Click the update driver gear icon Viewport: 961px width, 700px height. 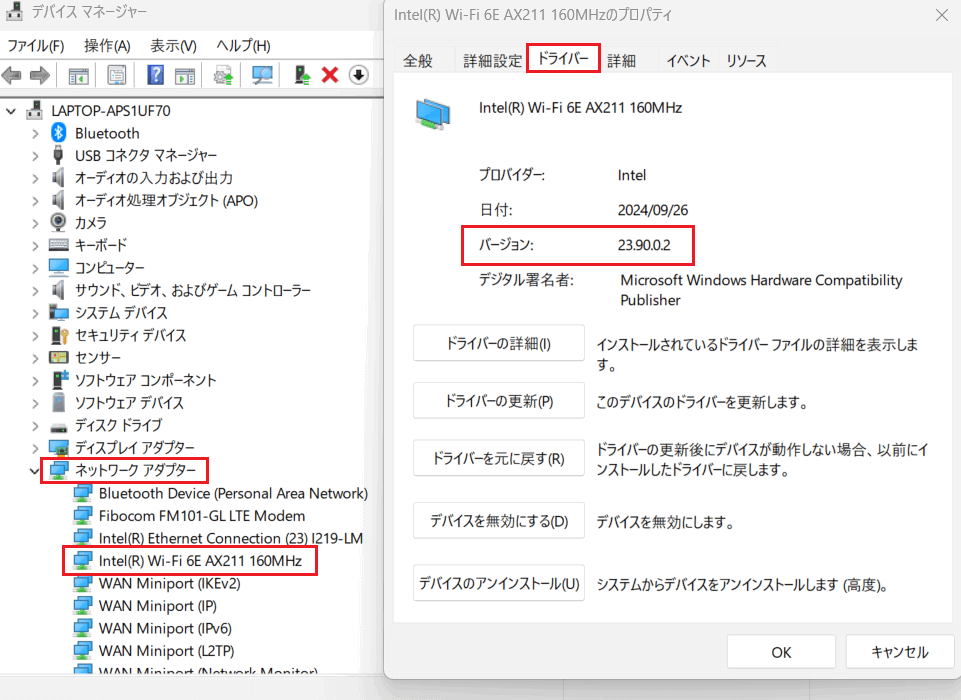coord(223,75)
